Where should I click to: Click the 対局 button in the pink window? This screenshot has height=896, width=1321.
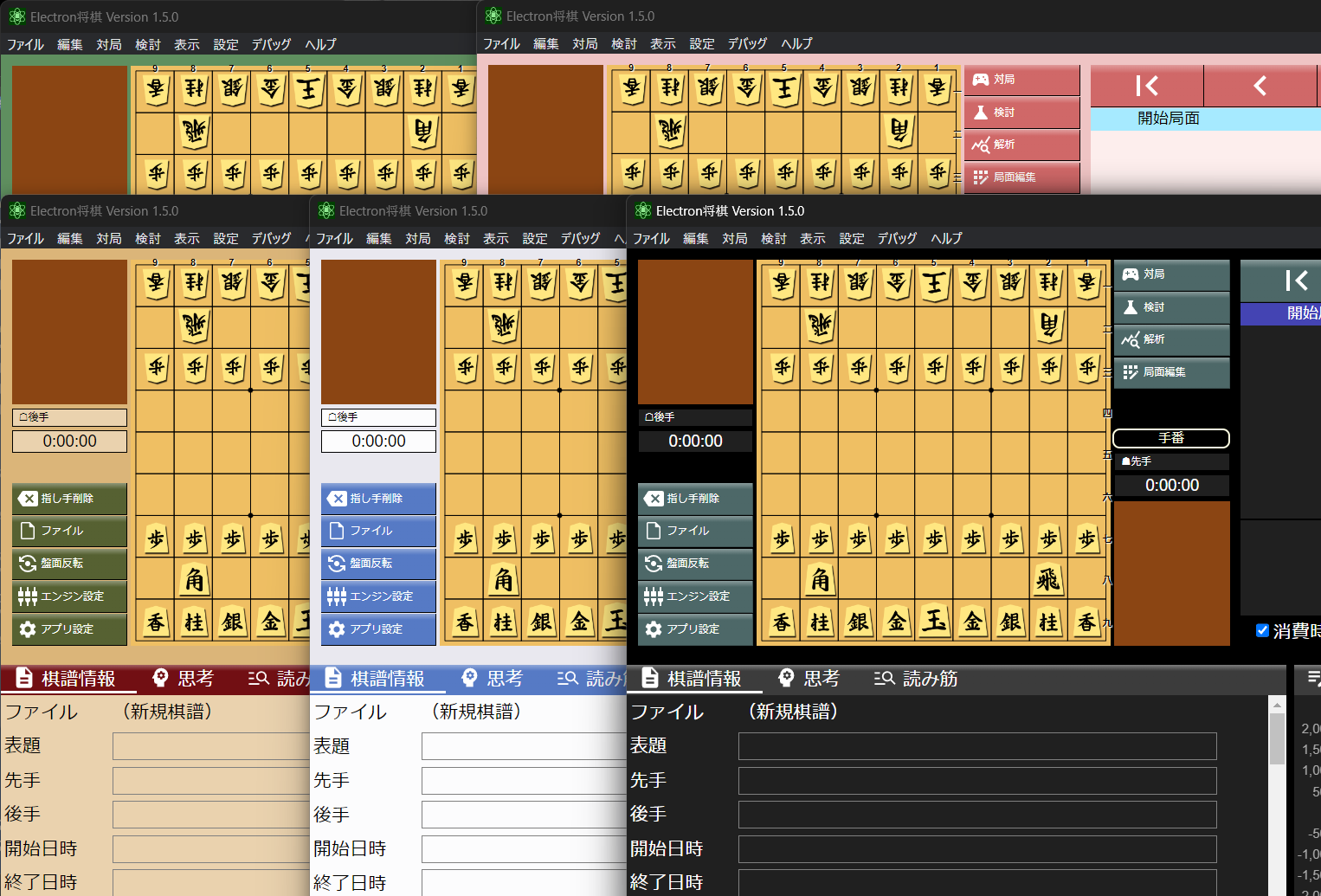[x=1021, y=80]
